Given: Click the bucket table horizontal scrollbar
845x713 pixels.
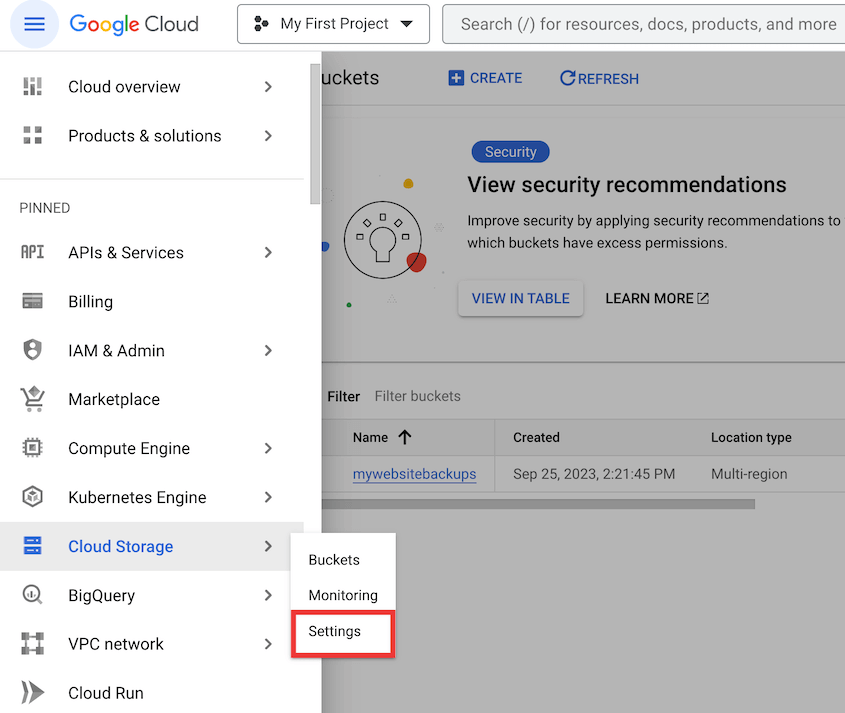Looking at the screenshot, I should [538, 504].
